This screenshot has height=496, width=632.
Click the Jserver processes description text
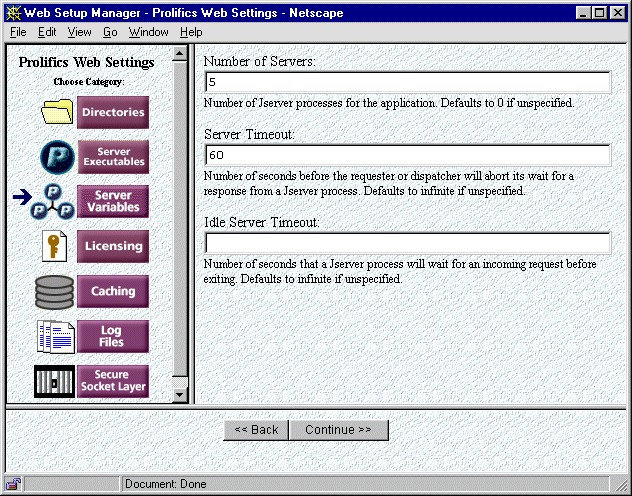point(389,103)
